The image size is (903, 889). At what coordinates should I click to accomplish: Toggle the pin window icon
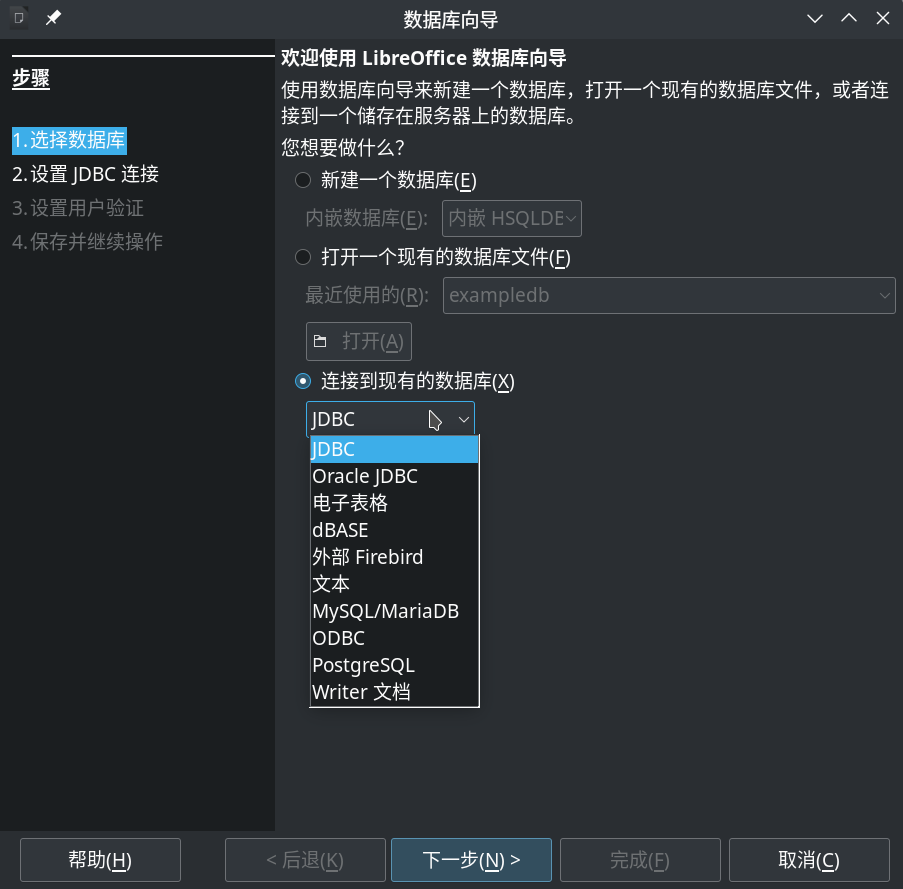tap(53, 18)
